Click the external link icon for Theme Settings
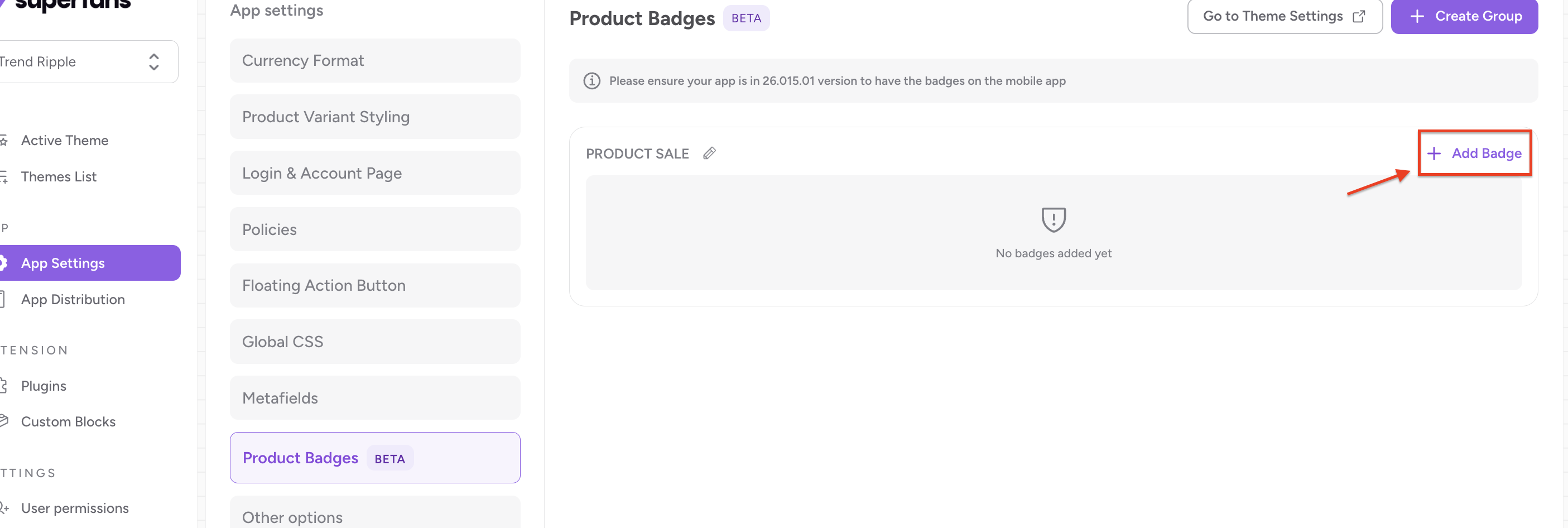1568x528 pixels. click(x=1359, y=16)
